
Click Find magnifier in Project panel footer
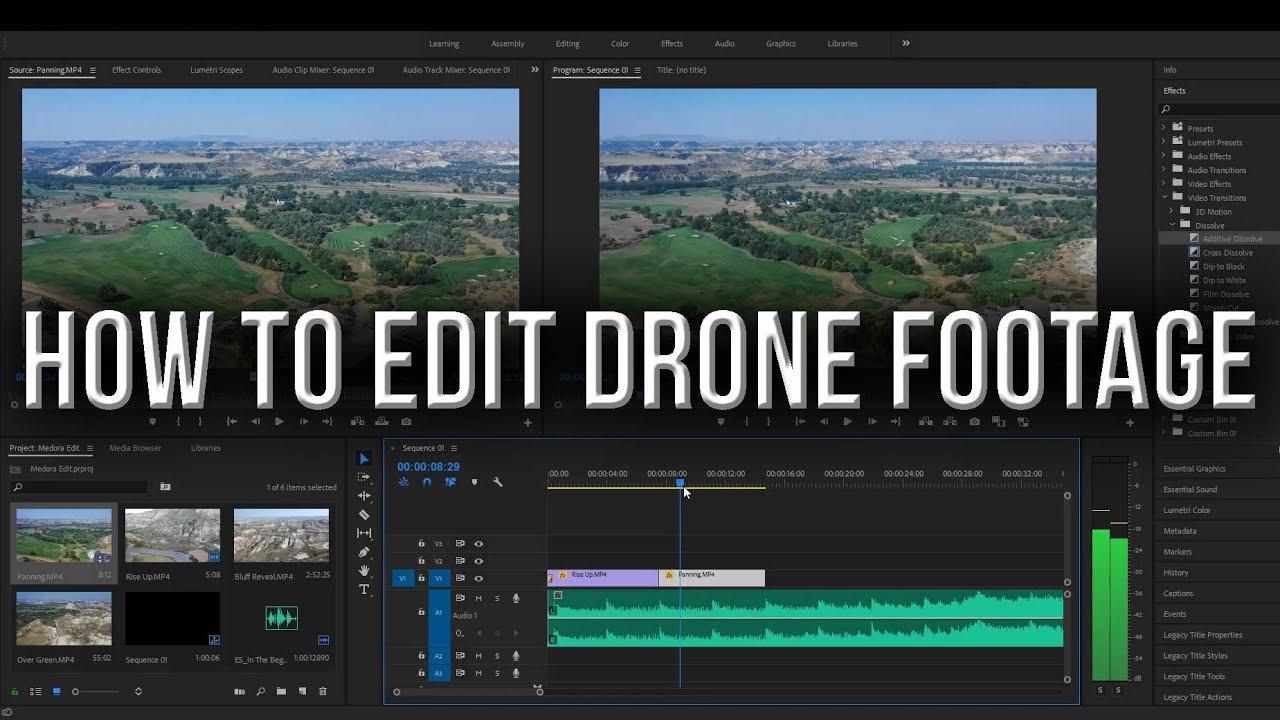pyautogui.click(x=260, y=691)
